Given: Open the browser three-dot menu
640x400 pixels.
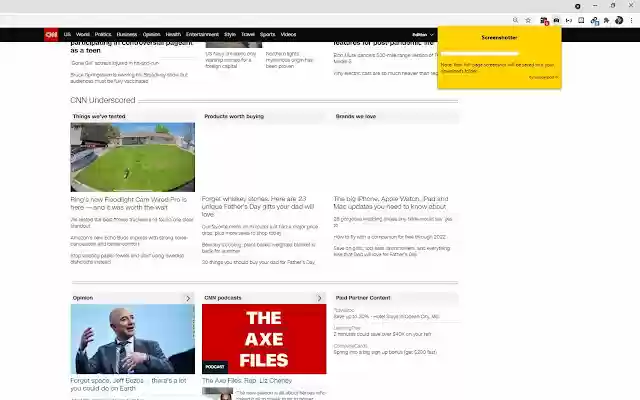Looking at the screenshot, I should (631, 20).
